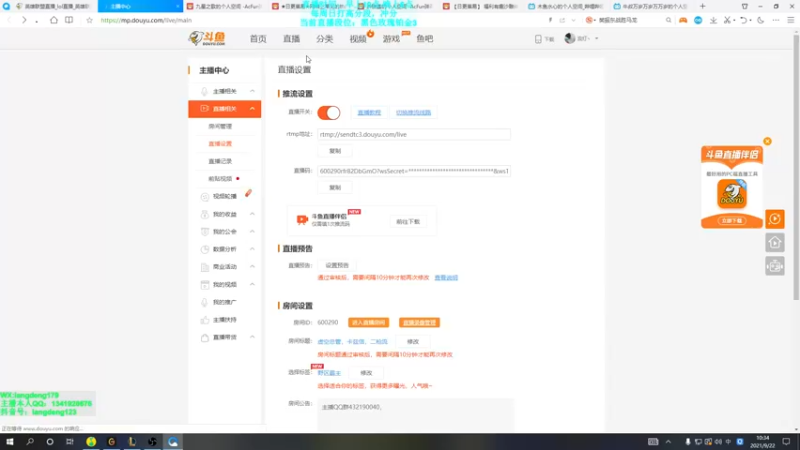The height and width of the screenshot is (450, 800).
Task: Open notification center on taskbar
Action: pos(786,442)
